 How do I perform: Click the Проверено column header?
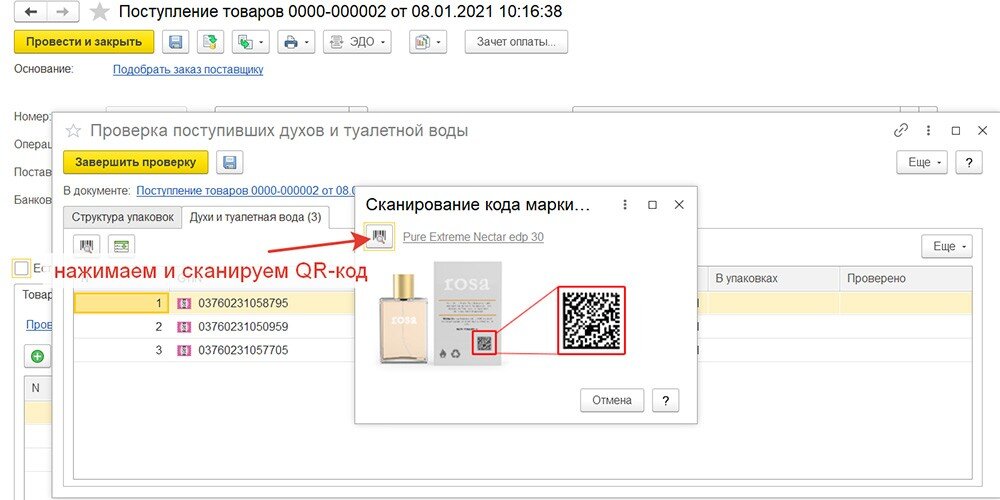pos(906,279)
